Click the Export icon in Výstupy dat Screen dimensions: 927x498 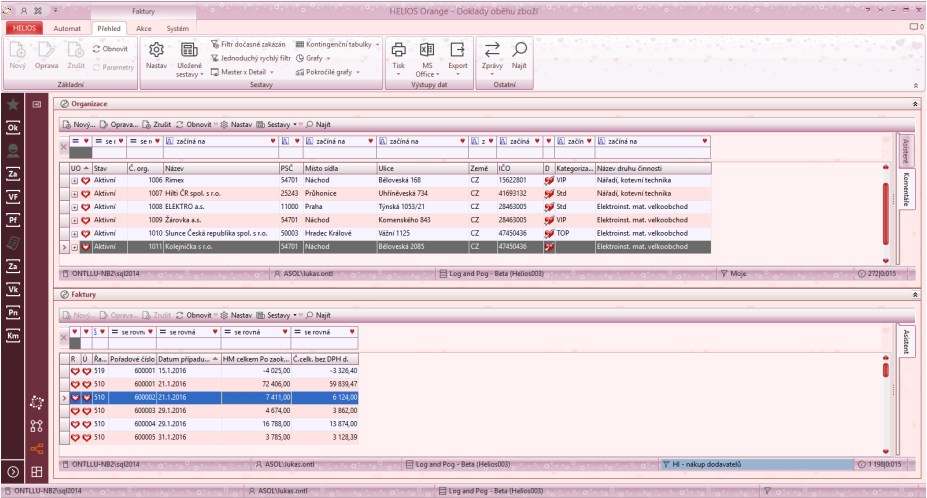[x=458, y=50]
